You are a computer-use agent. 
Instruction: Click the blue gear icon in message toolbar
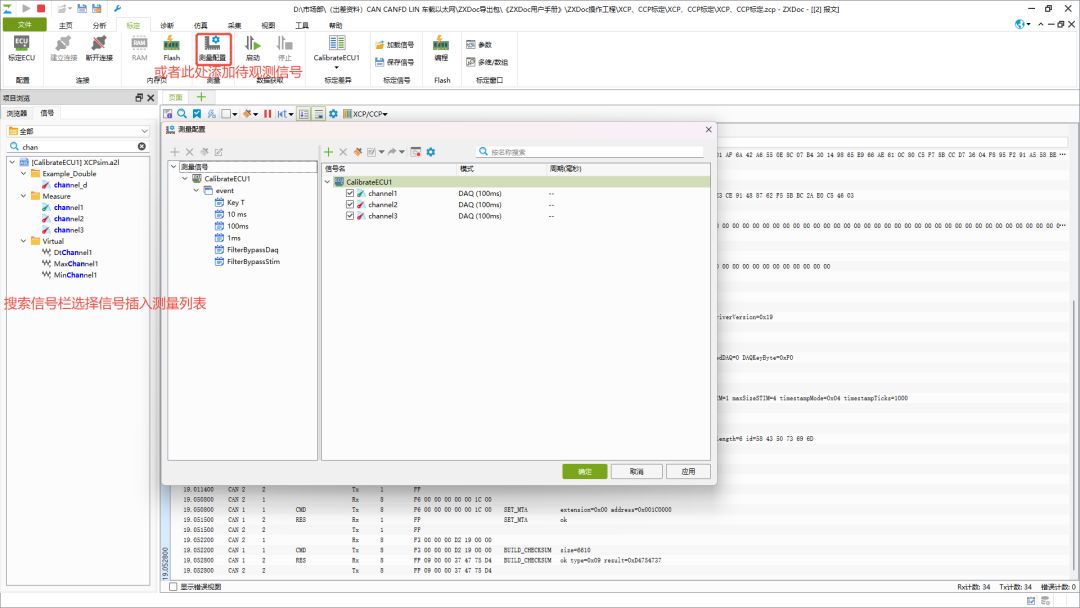point(333,114)
